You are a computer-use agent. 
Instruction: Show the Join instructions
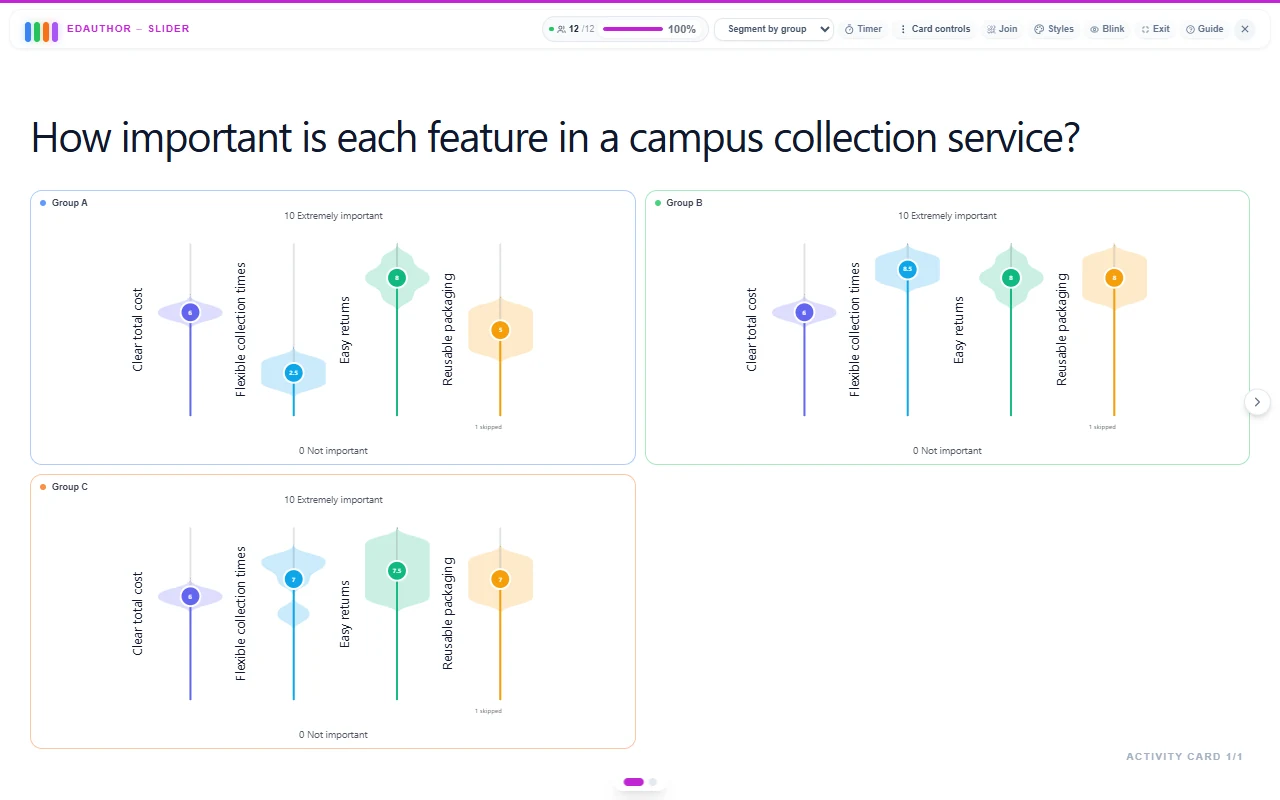point(1002,29)
